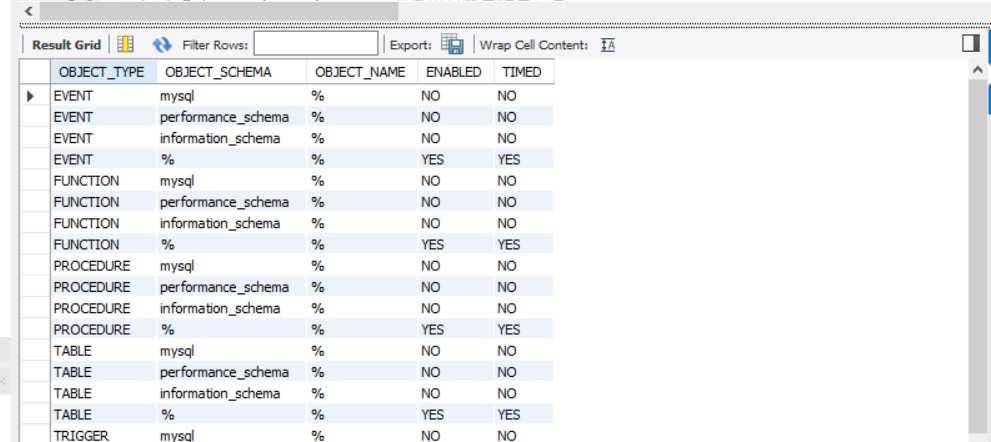Select FUNCTION cell in the mysql row
Viewport: 991px width, 442px height.
click(x=103, y=181)
